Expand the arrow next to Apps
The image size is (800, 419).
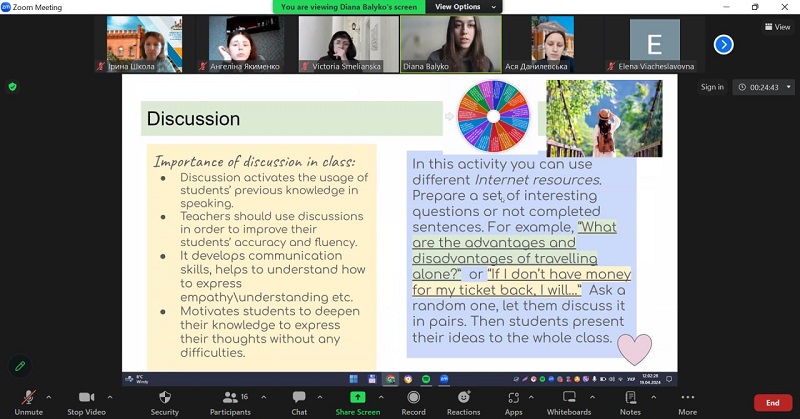click(x=531, y=397)
